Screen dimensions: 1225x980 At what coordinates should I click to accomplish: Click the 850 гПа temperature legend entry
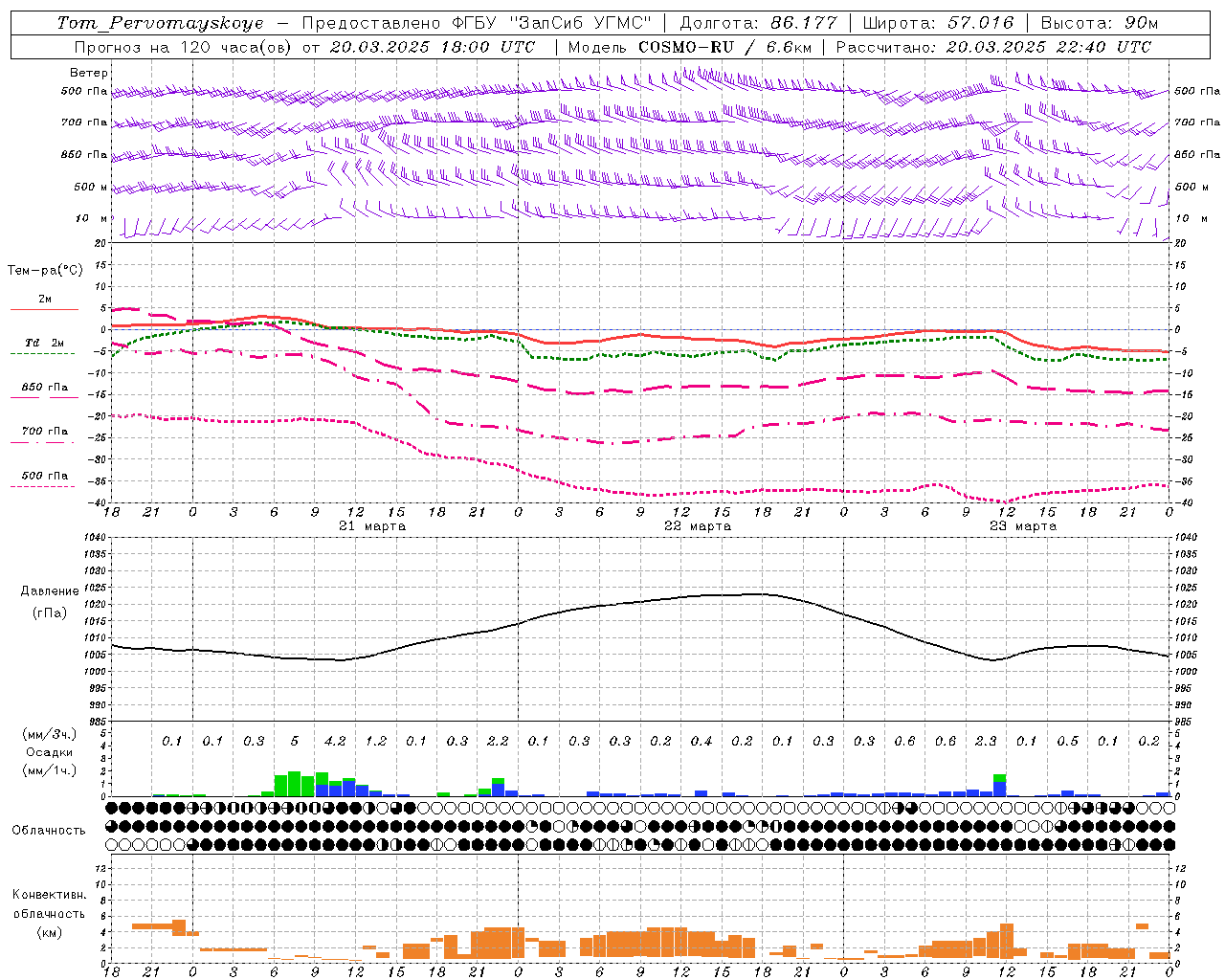click(x=45, y=388)
